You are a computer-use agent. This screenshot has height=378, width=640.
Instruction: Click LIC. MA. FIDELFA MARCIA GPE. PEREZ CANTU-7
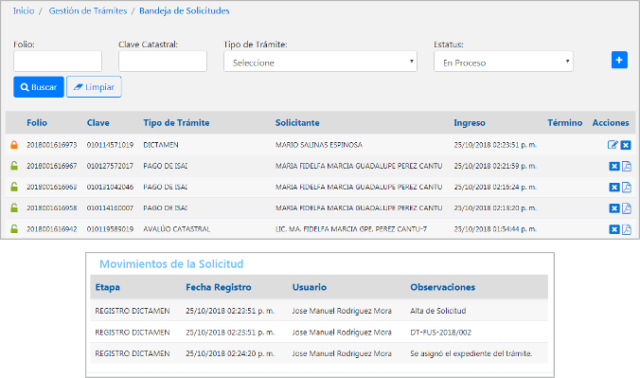coord(351,229)
